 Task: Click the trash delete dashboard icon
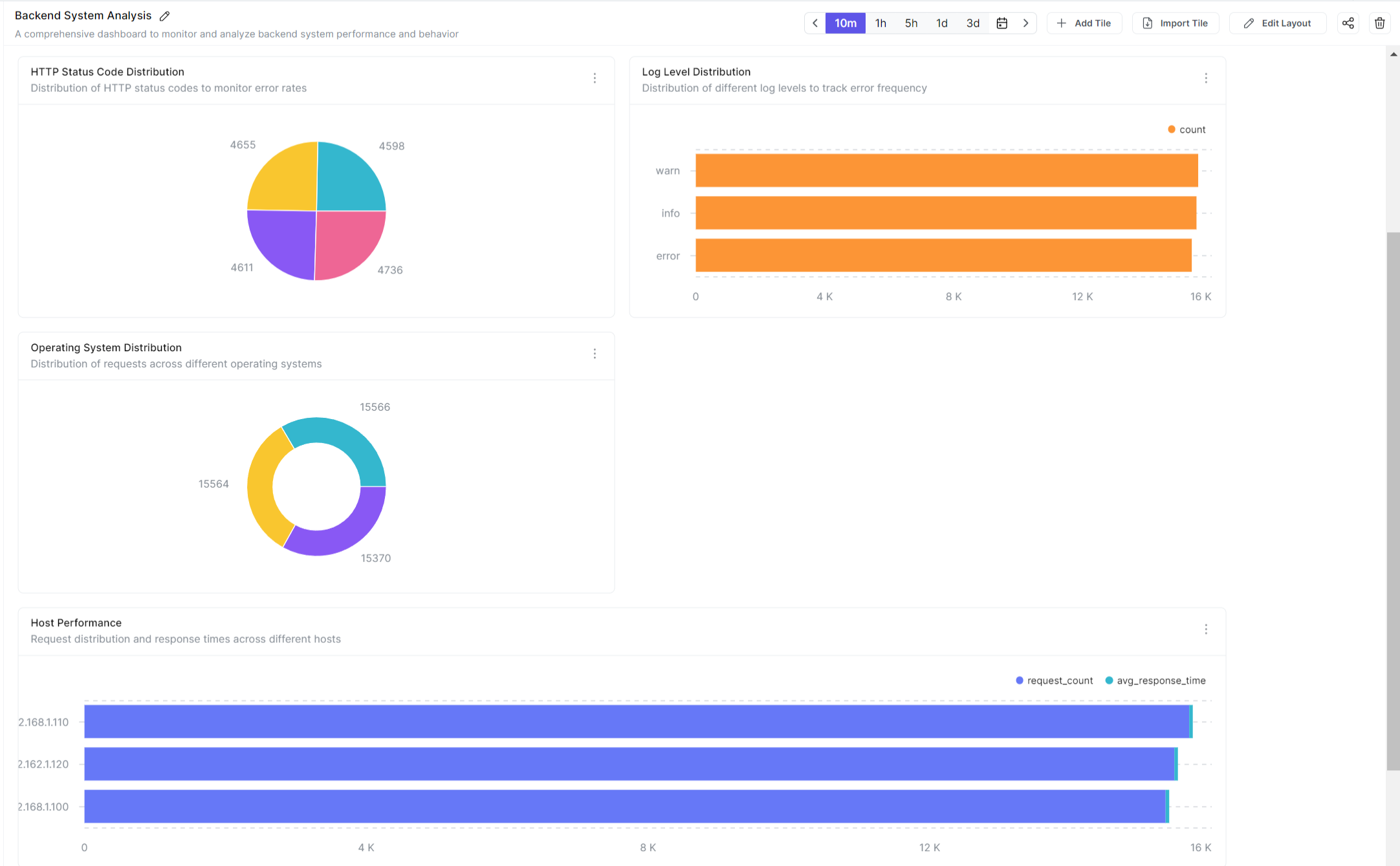coord(1379,23)
